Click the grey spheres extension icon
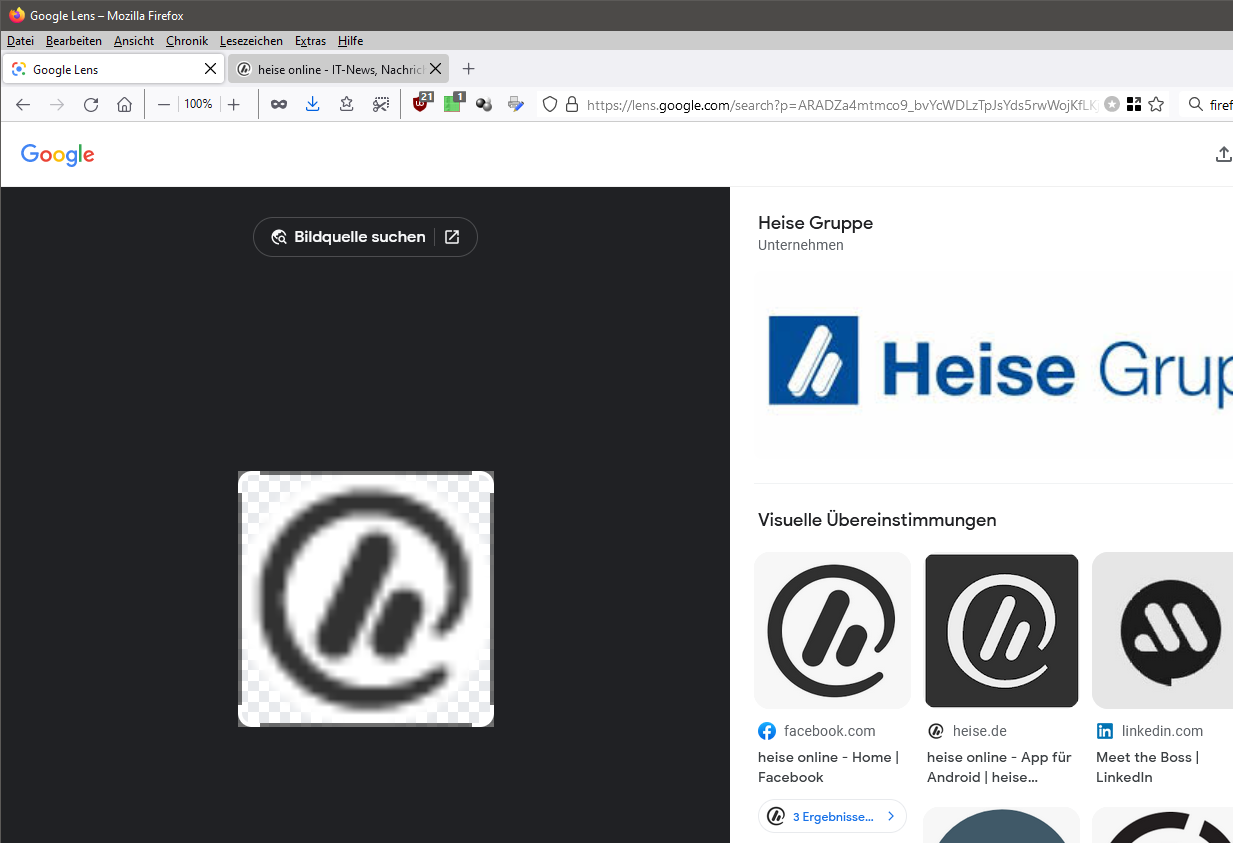 [484, 104]
